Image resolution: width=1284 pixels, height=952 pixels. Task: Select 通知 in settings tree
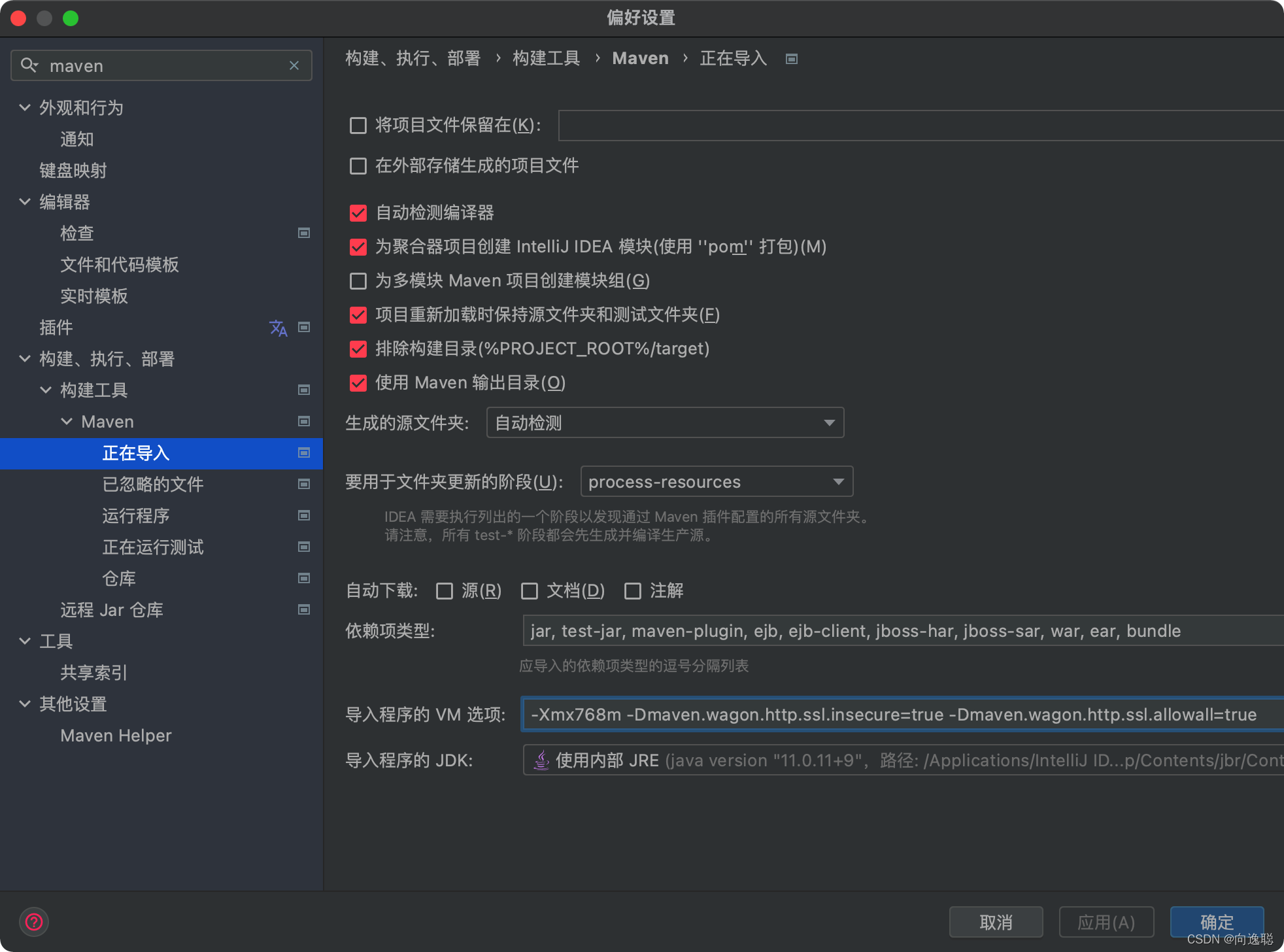point(77,139)
